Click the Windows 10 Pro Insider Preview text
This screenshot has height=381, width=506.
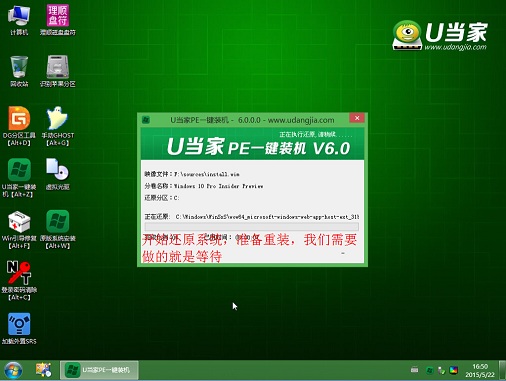click(218, 186)
